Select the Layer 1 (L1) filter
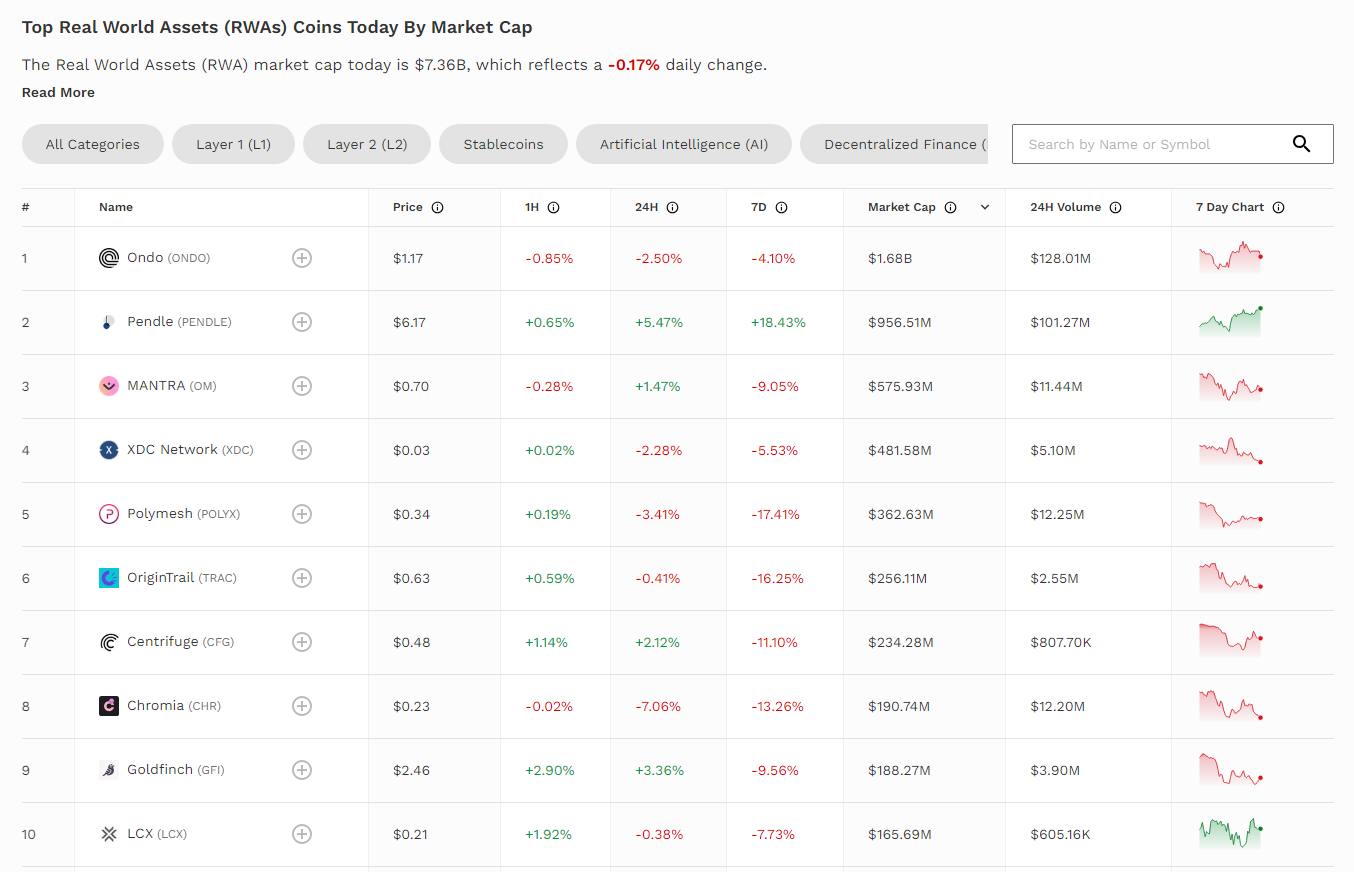Image resolution: width=1354 pixels, height=872 pixels. tap(234, 144)
